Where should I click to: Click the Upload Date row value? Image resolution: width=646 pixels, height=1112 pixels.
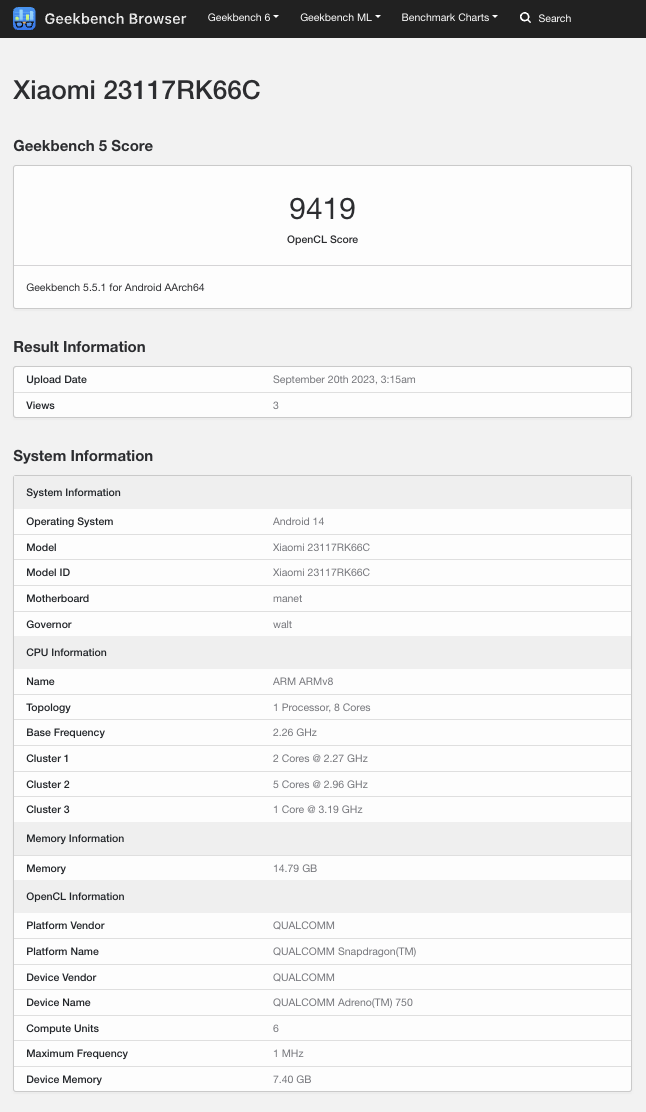[344, 379]
